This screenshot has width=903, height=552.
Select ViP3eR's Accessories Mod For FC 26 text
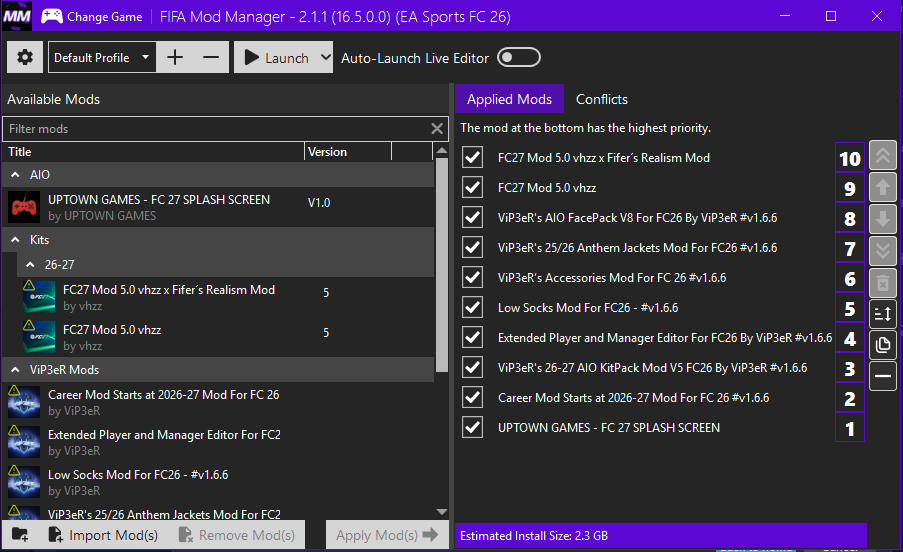click(x=612, y=277)
